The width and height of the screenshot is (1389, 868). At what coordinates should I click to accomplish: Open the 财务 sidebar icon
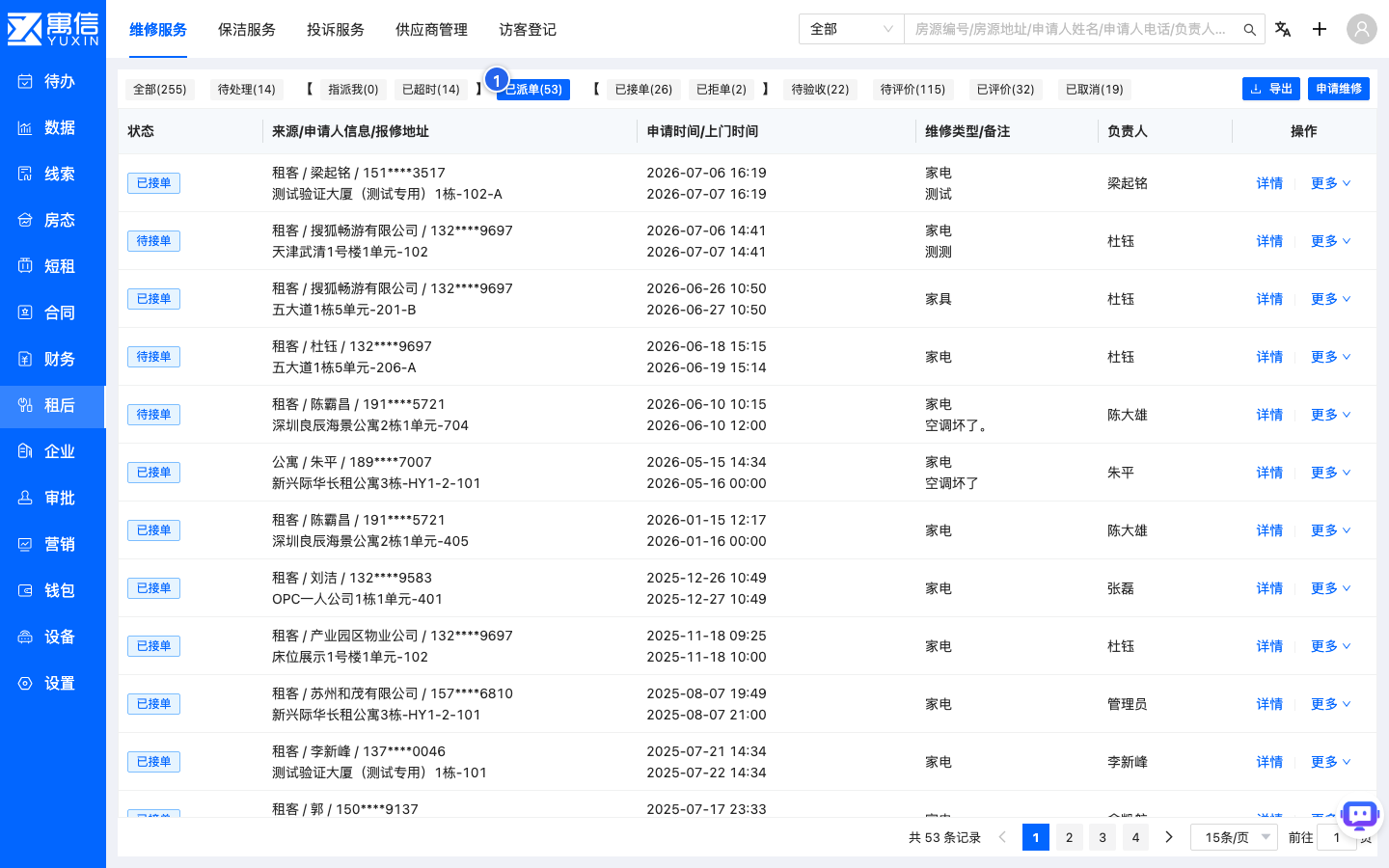point(25,359)
